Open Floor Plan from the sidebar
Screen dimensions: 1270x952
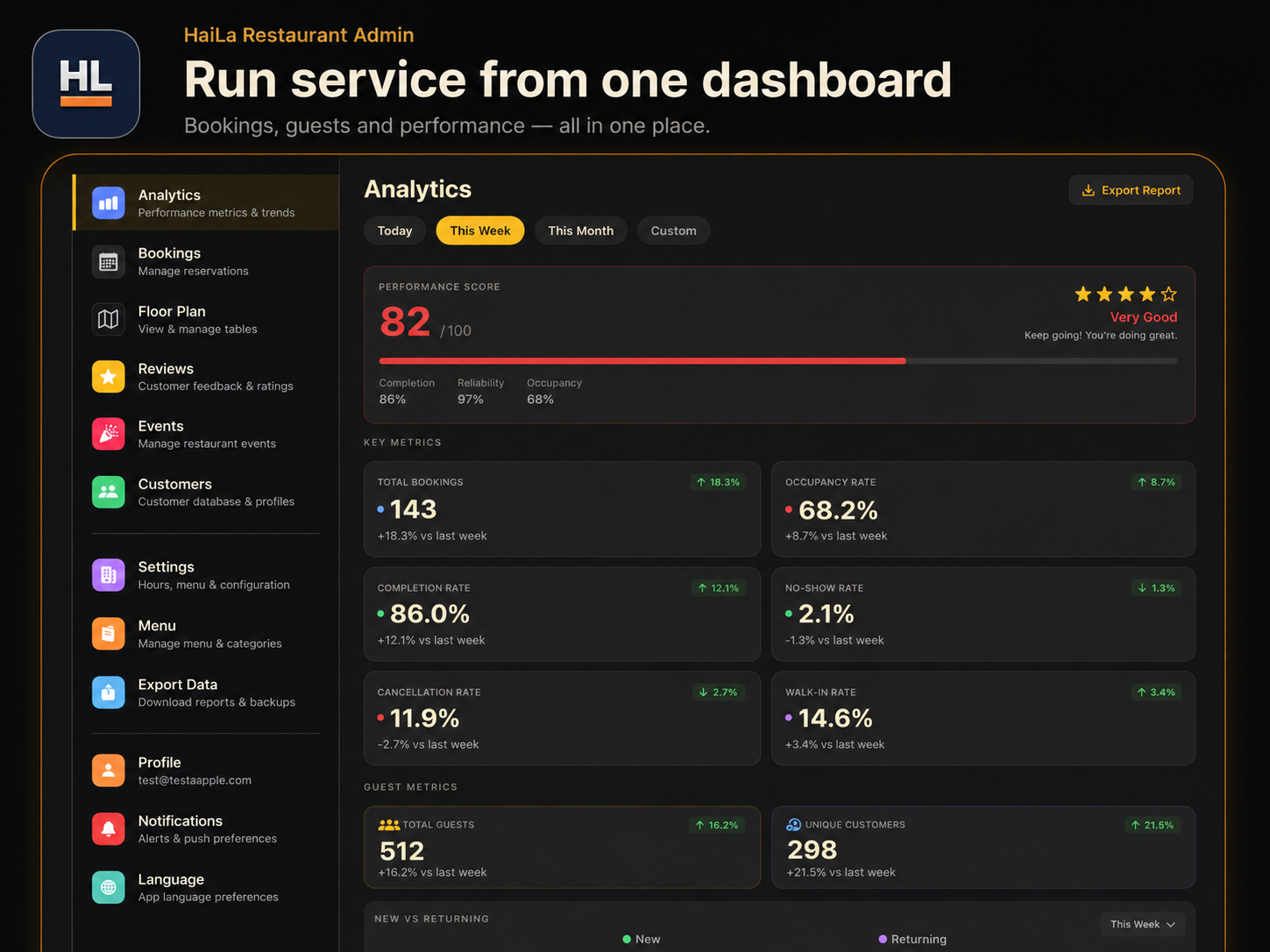point(172,311)
